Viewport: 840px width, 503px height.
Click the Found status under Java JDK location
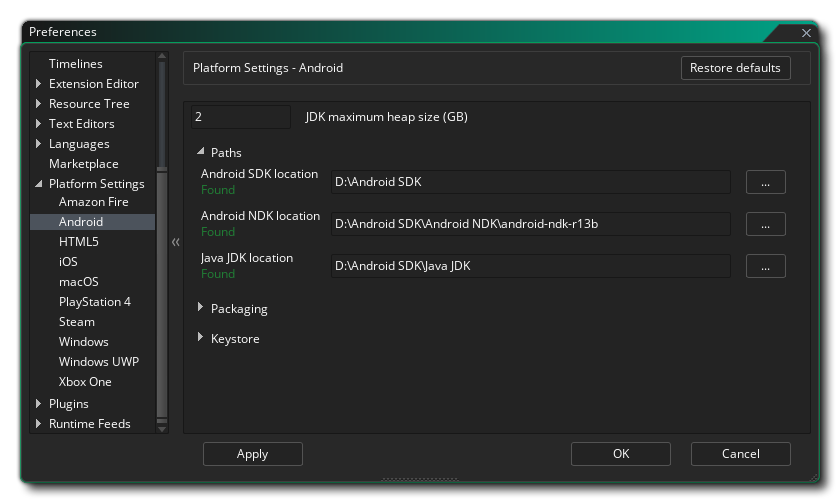[218, 274]
